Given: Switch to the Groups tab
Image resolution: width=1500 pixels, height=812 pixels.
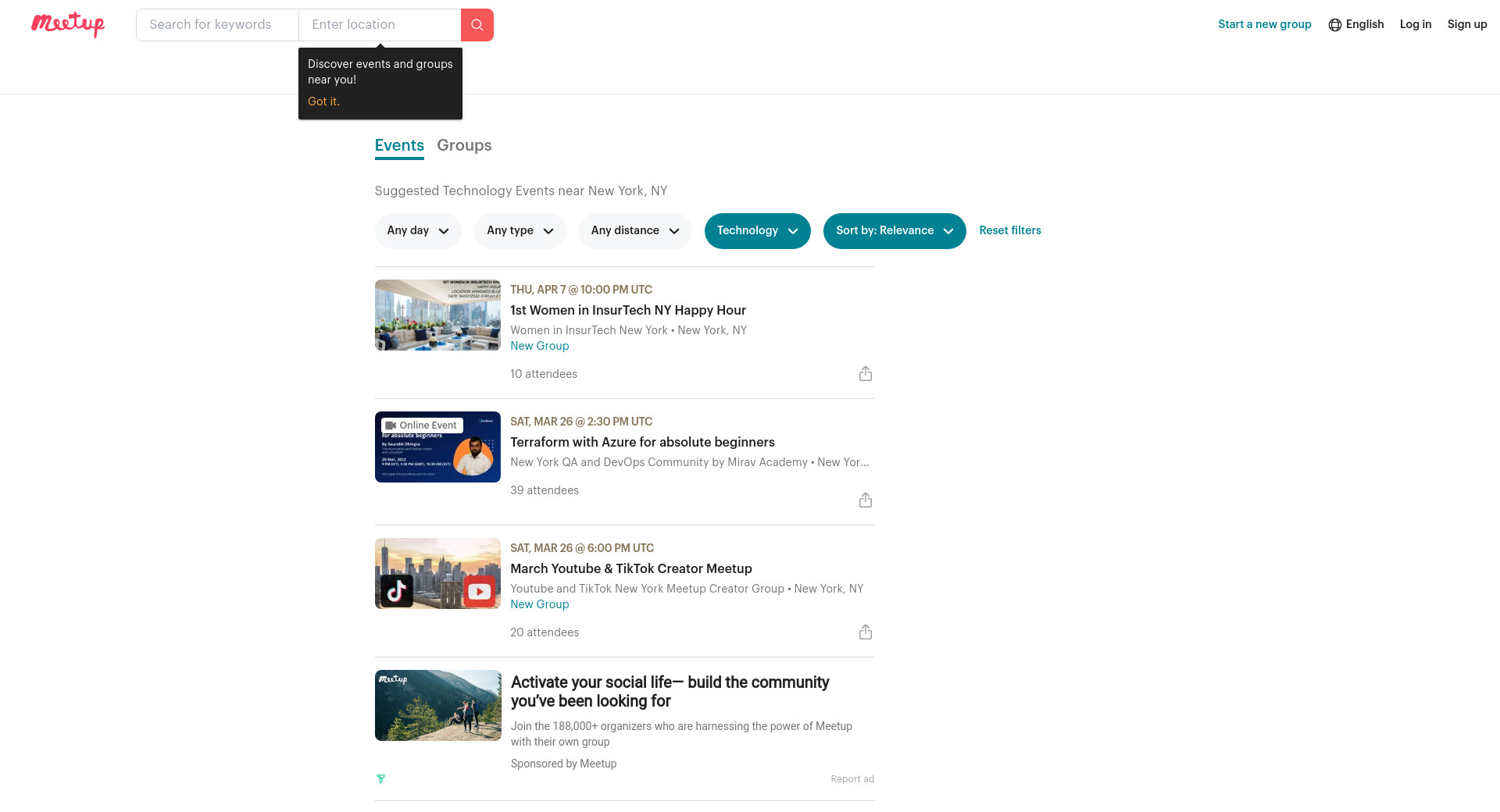Looking at the screenshot, I should click(464, 146).
